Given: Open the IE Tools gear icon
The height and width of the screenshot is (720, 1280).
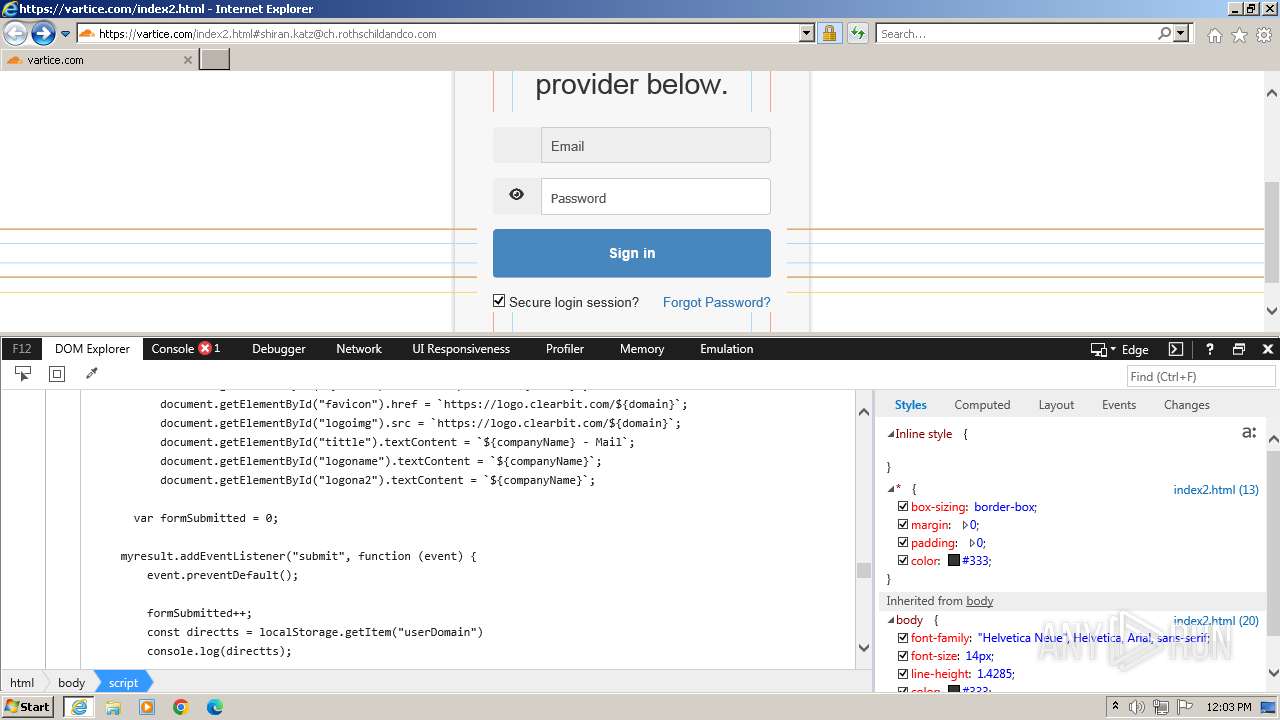Looking at the screenshot, I should click(1264, 35).
